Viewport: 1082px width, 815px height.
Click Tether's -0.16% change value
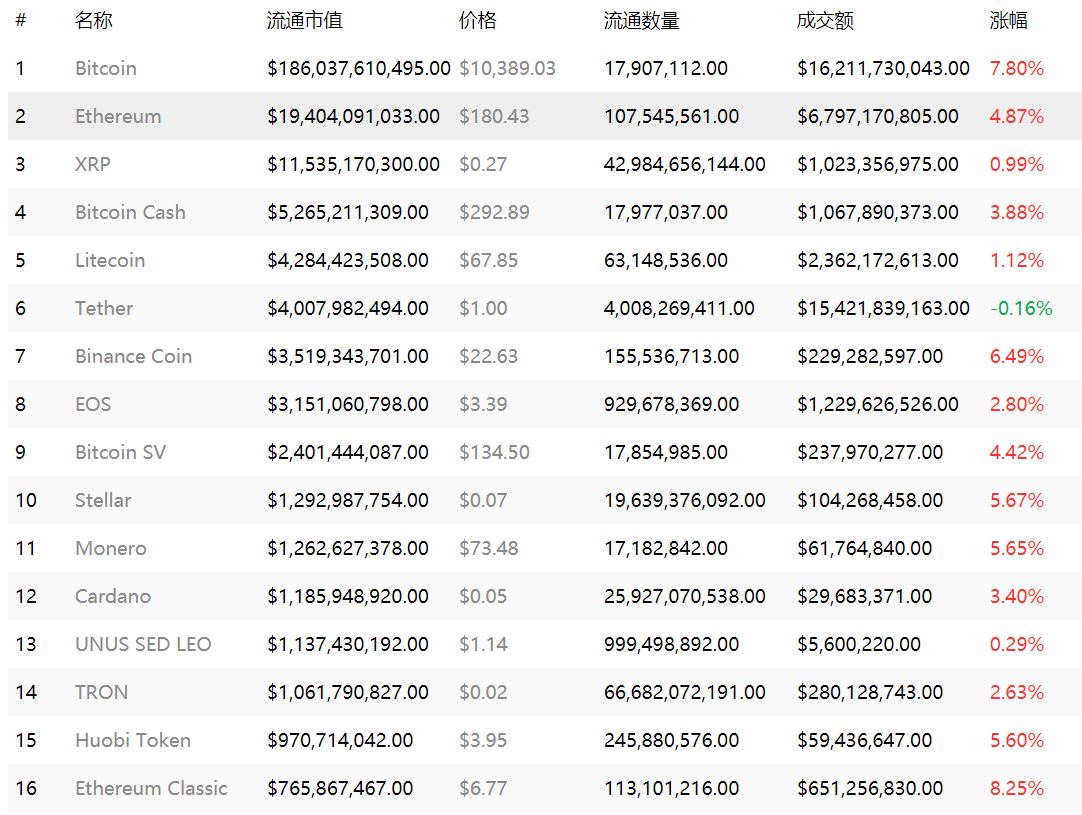1021,309
